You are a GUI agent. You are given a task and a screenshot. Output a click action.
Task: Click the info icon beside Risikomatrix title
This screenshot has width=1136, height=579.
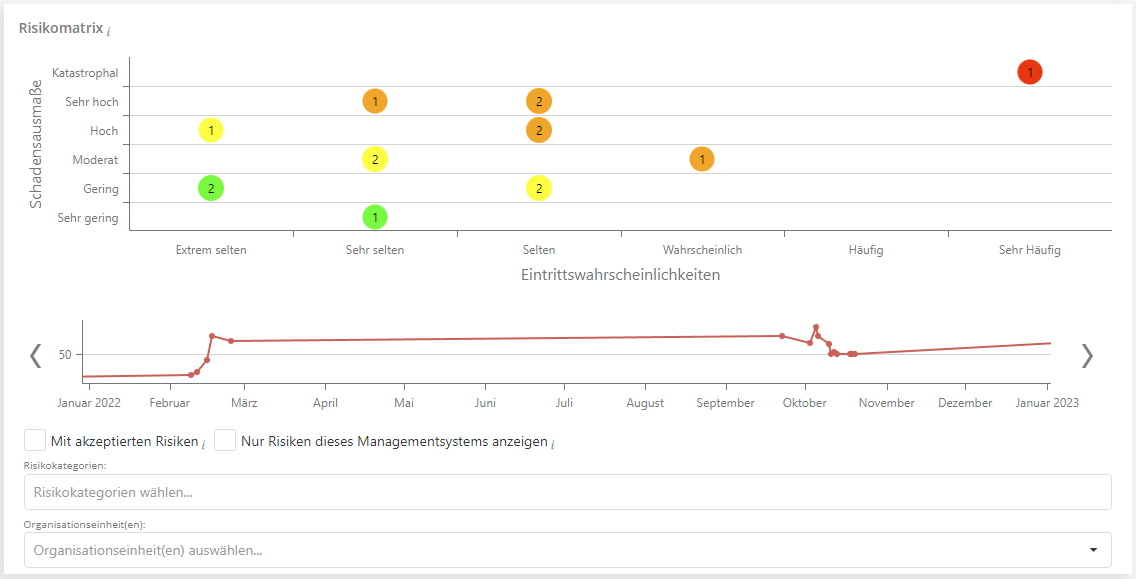(108, 31)
